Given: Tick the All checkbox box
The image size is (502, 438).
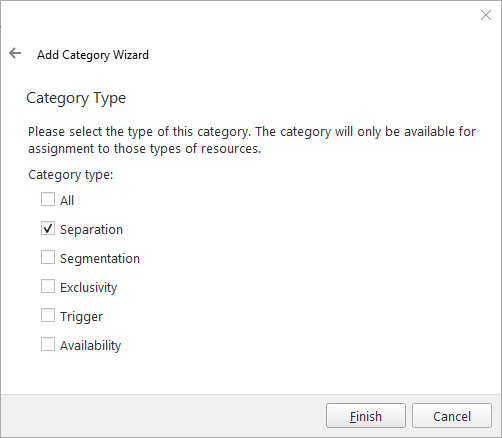Looking at the screenshot, I should tap(48, 199).
